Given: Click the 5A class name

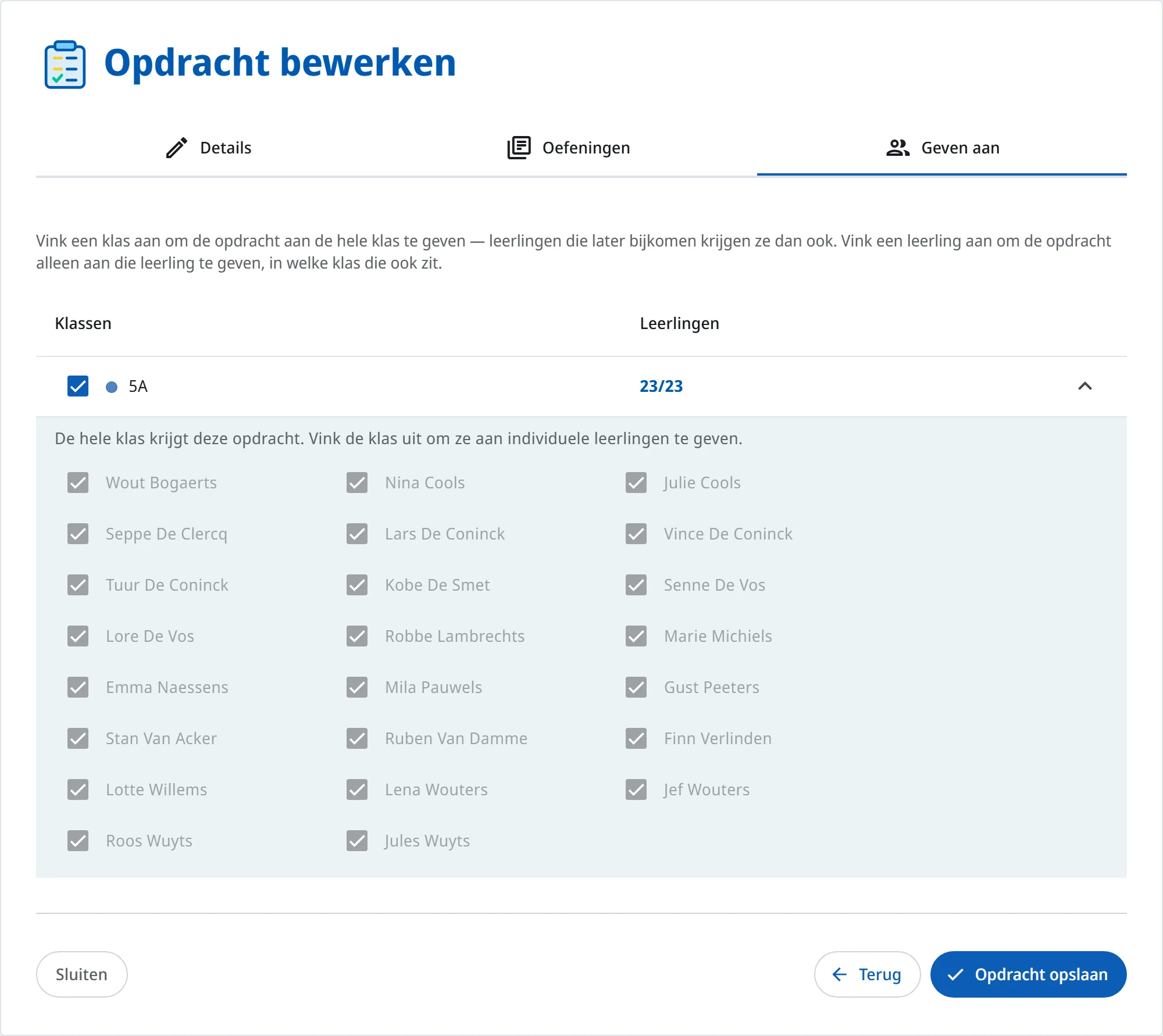Looking at the screenshot, I should pos(138,386).
